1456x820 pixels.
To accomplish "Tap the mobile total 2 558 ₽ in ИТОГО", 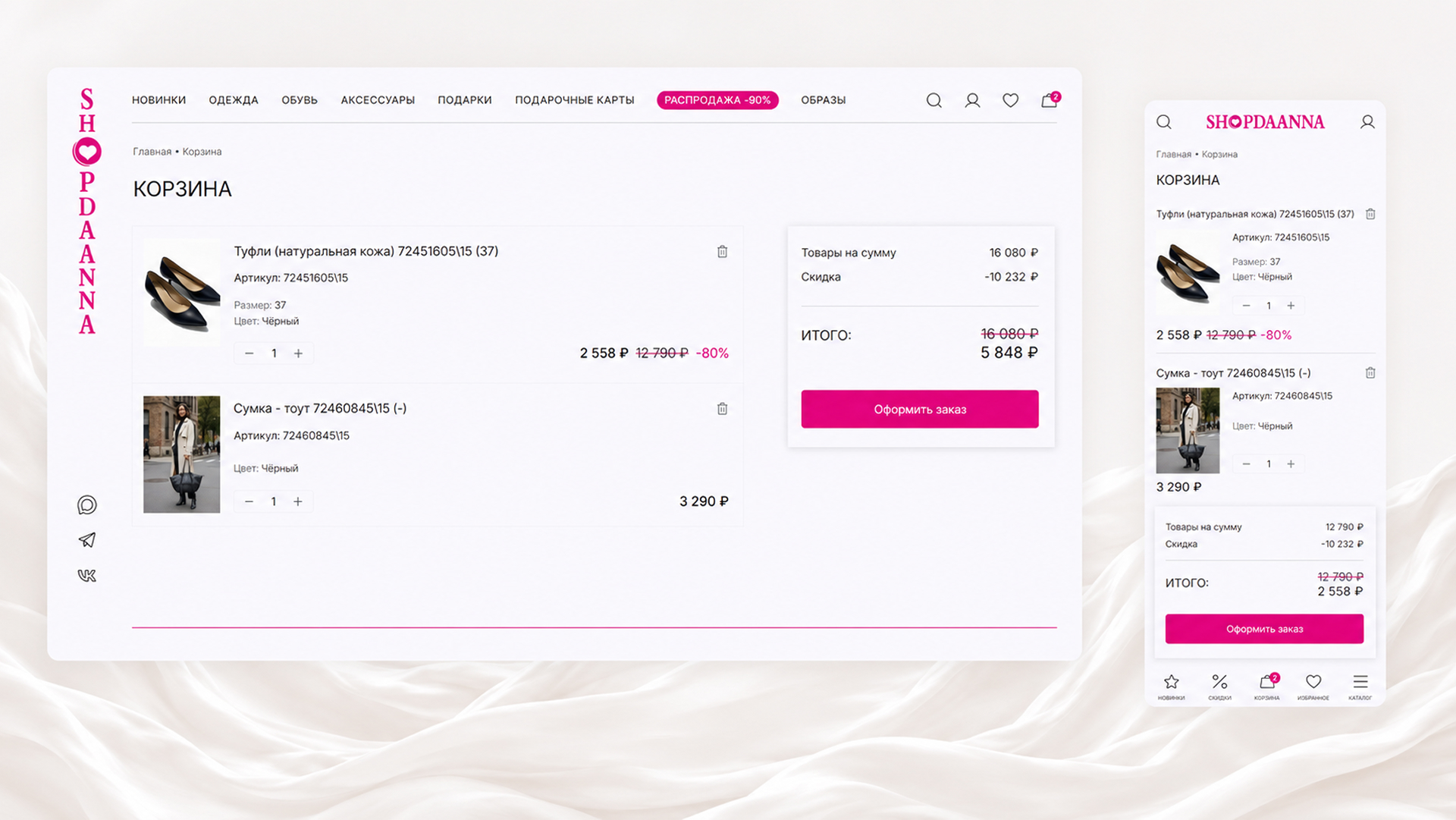I will pos(1340,592).
